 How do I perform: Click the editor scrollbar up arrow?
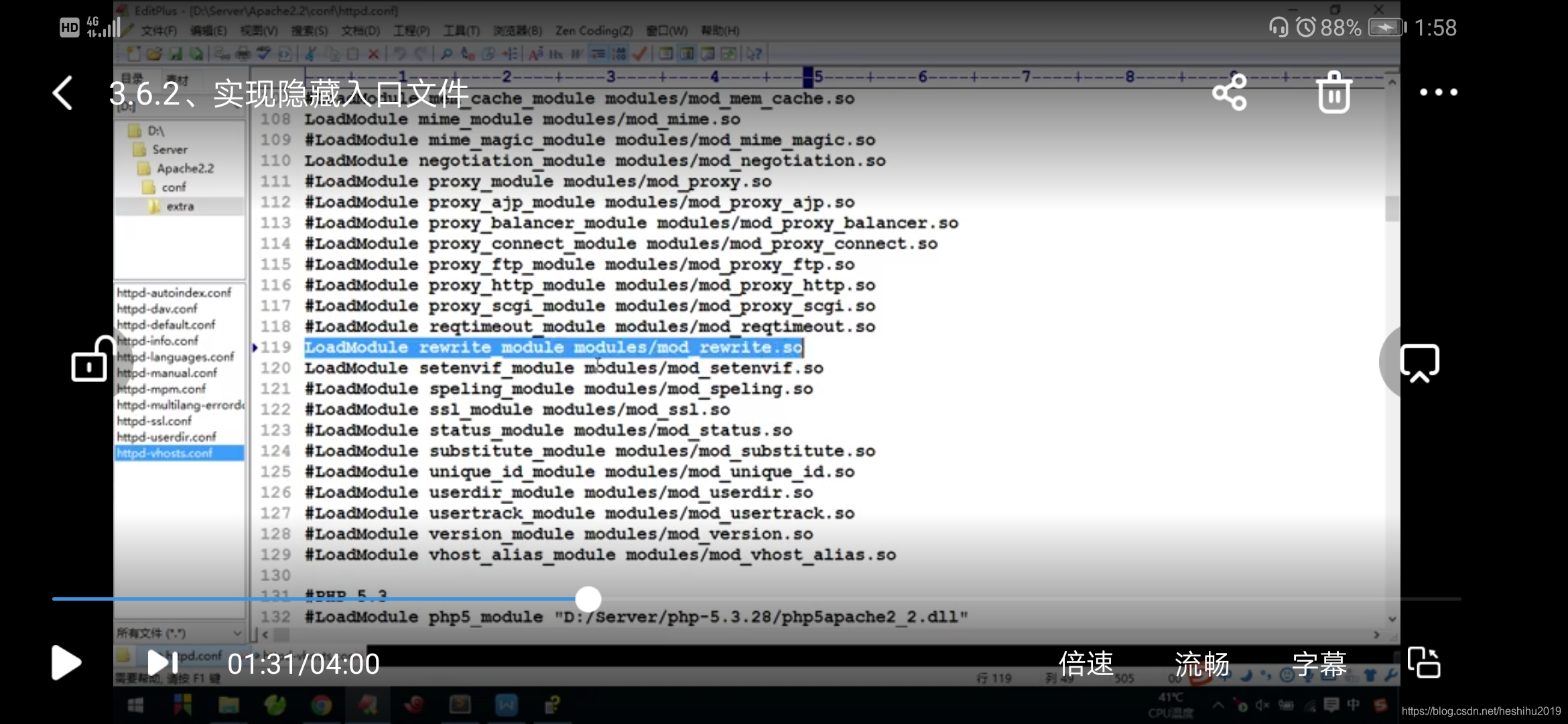point(1392,82)
